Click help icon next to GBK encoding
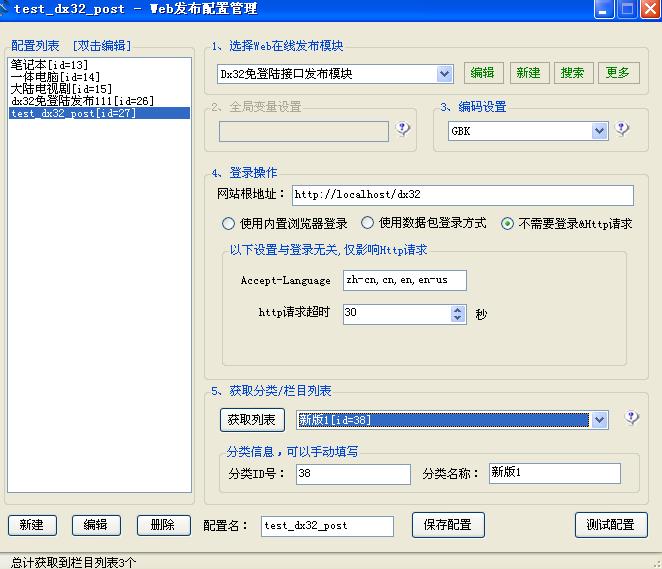Screen dimensions: 662x569 (x=622, y=130)
